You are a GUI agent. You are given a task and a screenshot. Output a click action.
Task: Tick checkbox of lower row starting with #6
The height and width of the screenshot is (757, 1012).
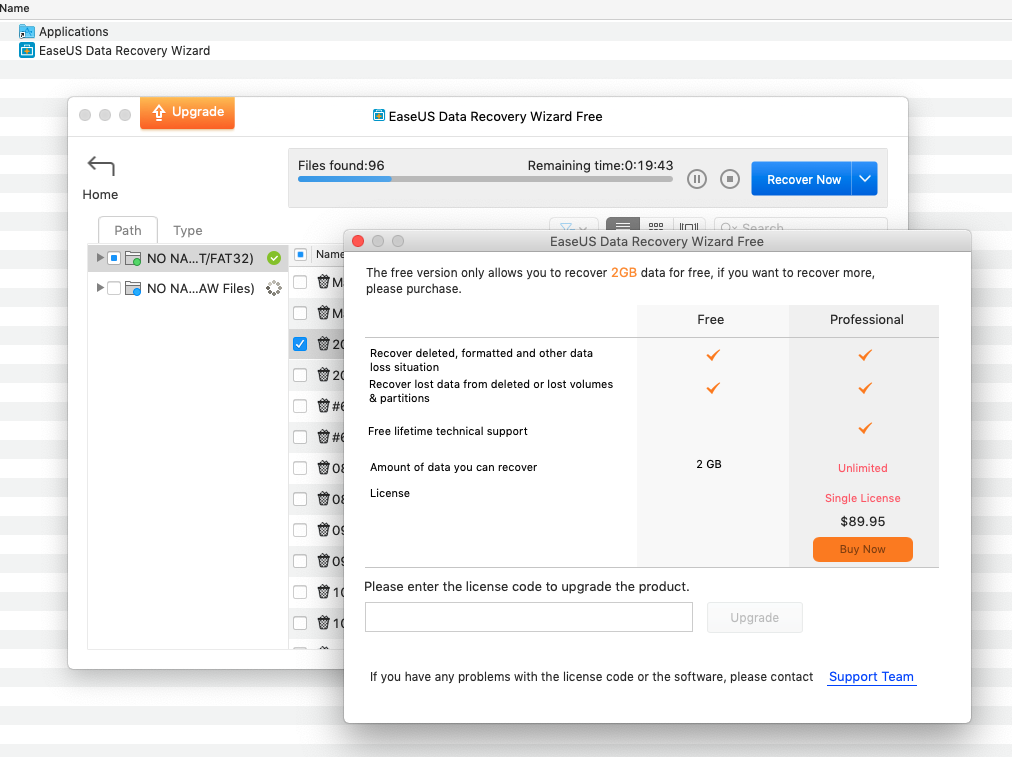[x=300, y=437]
